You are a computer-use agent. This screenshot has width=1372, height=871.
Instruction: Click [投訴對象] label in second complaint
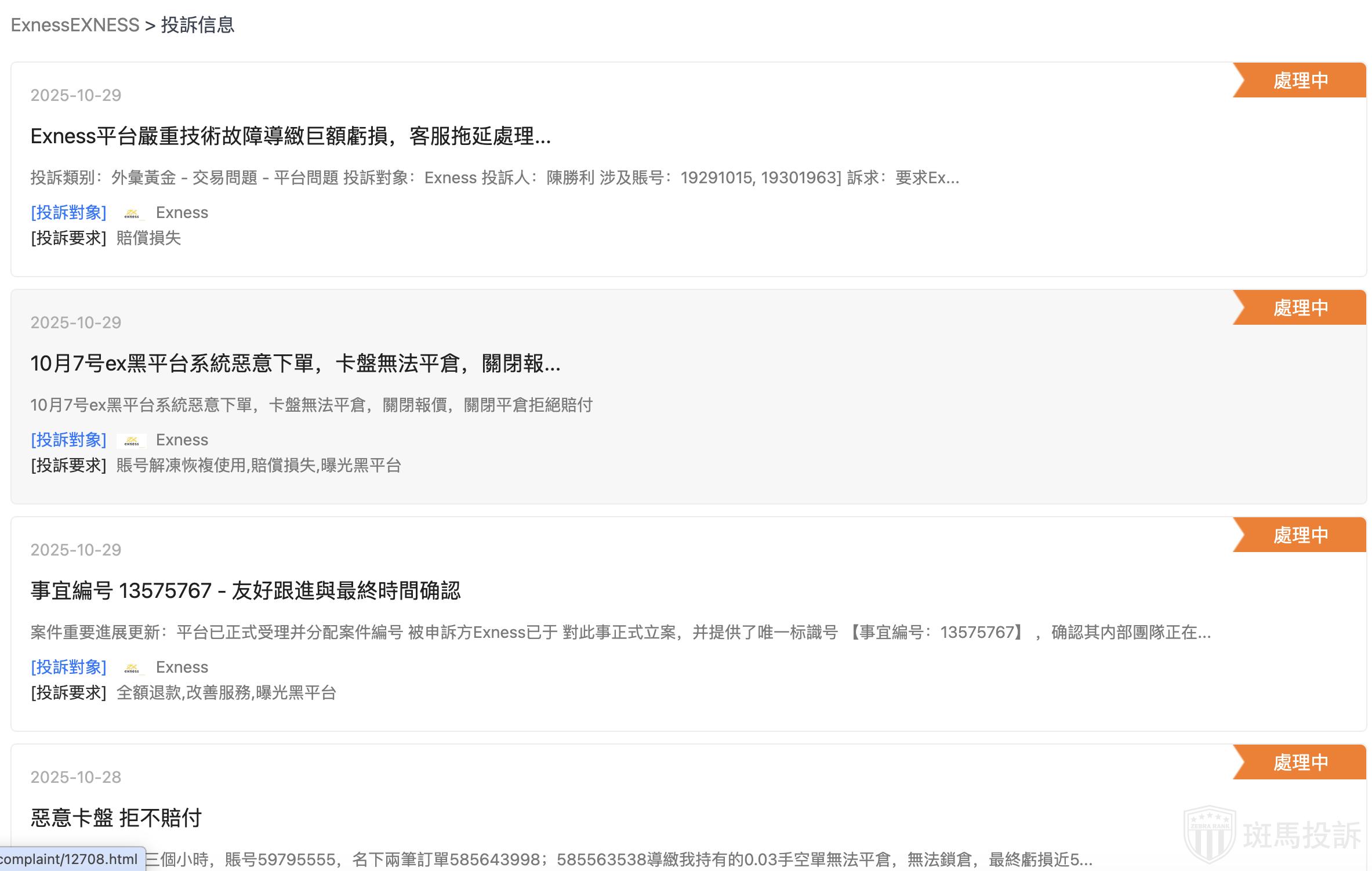(x=68, y=440)
